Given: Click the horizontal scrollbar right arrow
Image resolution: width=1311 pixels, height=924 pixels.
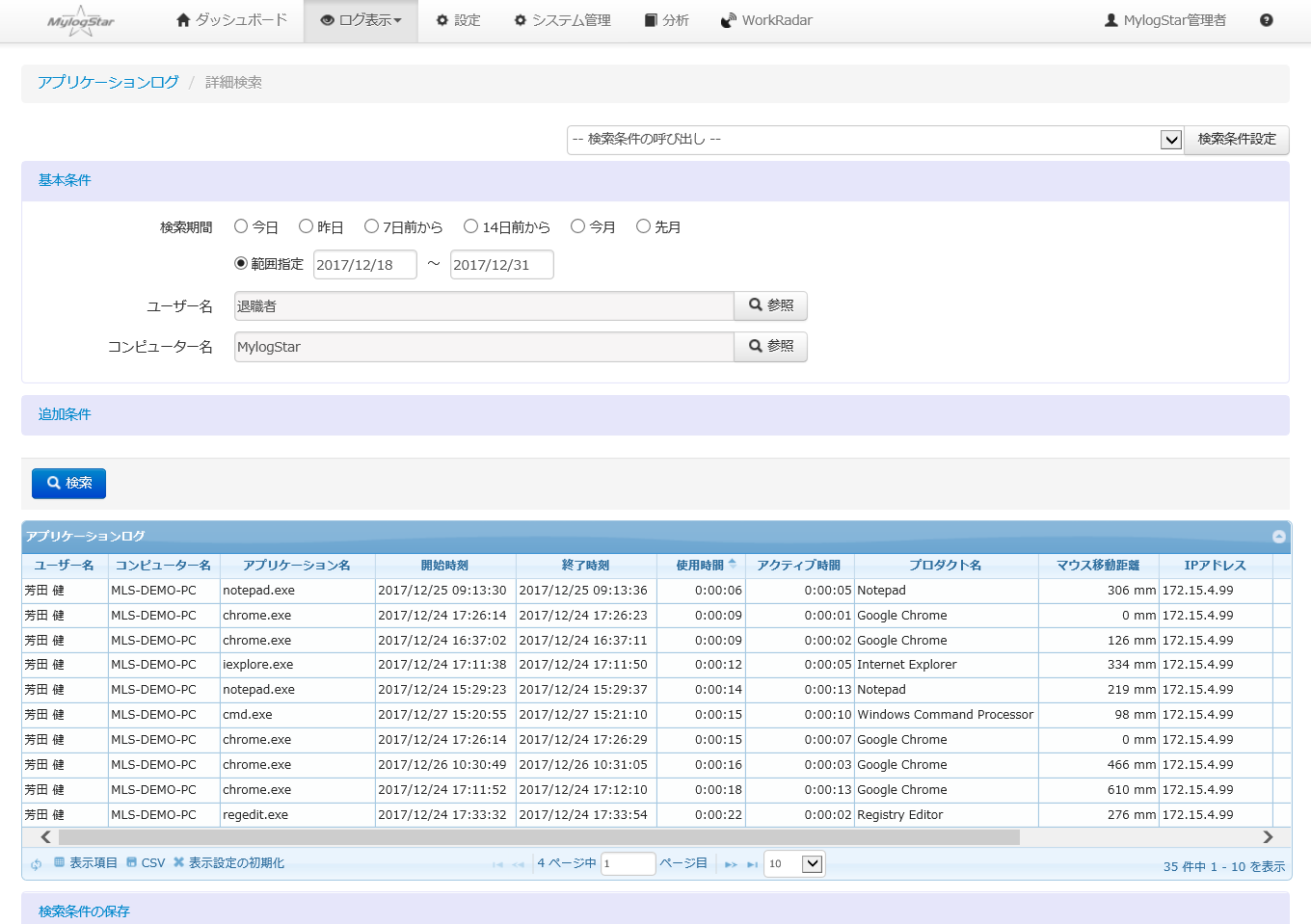Looking at the screenshot, I should tap(1268, 837).
